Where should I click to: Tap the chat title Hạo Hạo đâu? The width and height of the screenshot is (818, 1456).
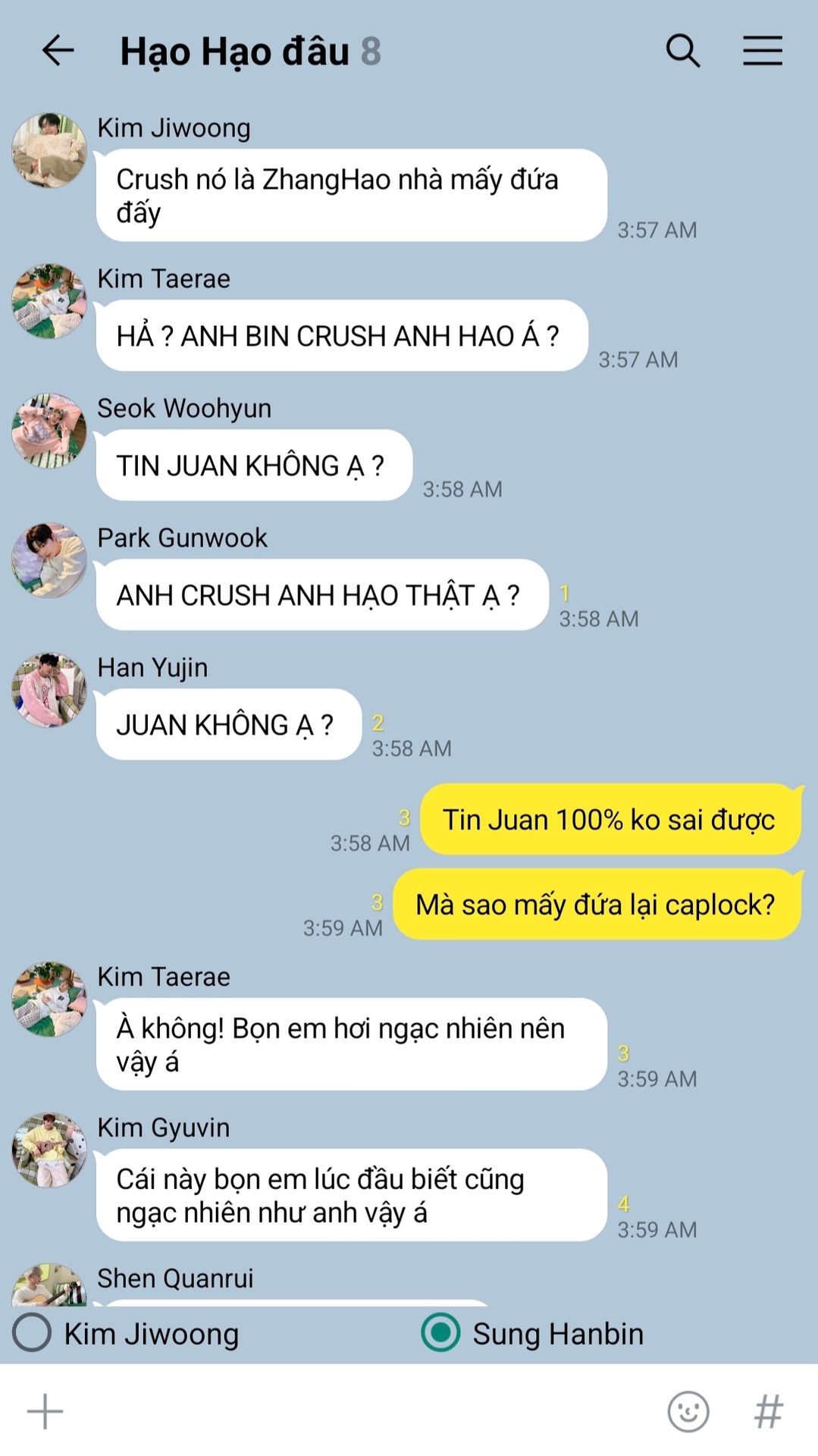click(235, 52)
